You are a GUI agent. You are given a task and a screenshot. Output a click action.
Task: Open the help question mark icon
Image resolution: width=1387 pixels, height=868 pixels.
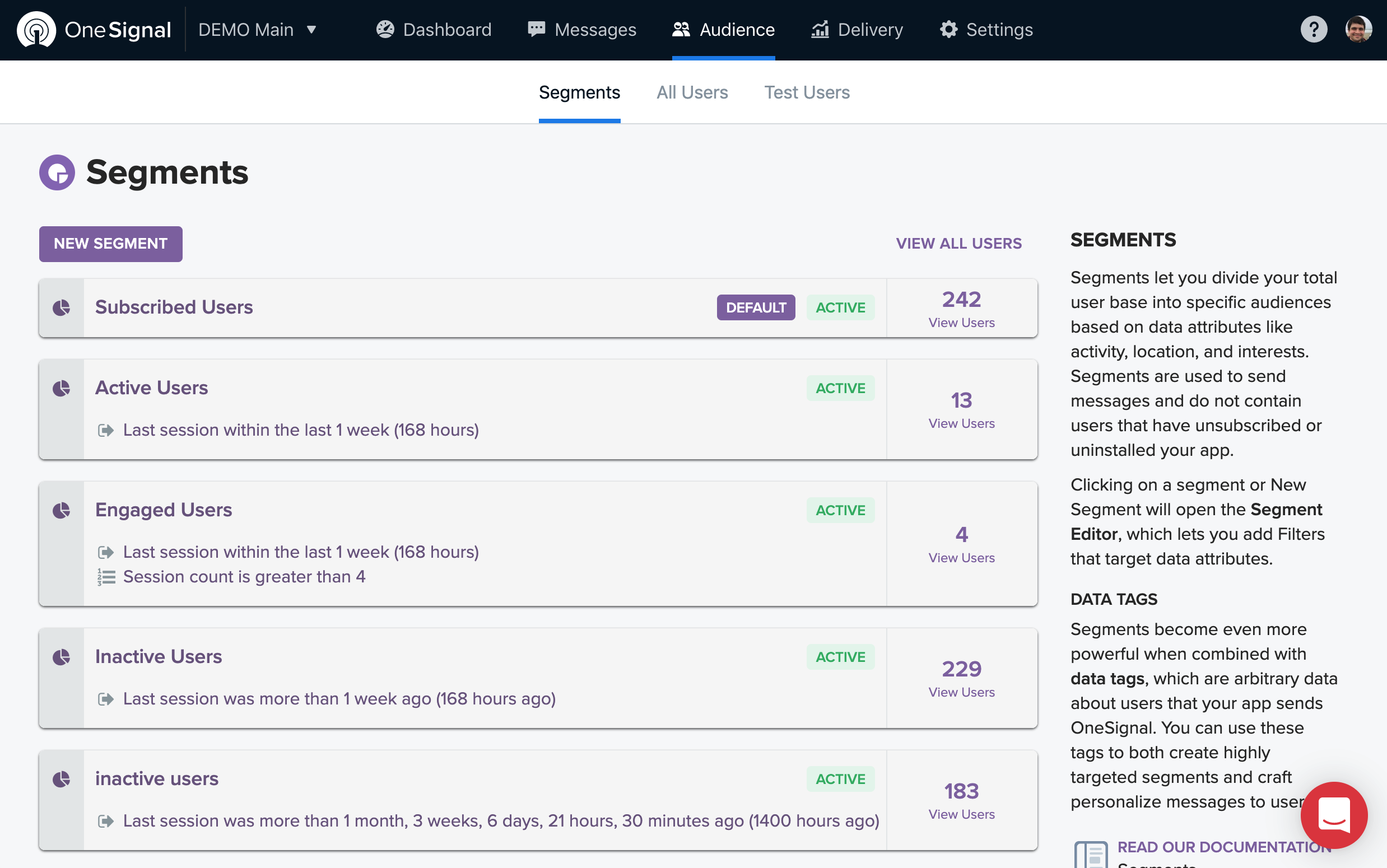click(x=1313, y=29)
